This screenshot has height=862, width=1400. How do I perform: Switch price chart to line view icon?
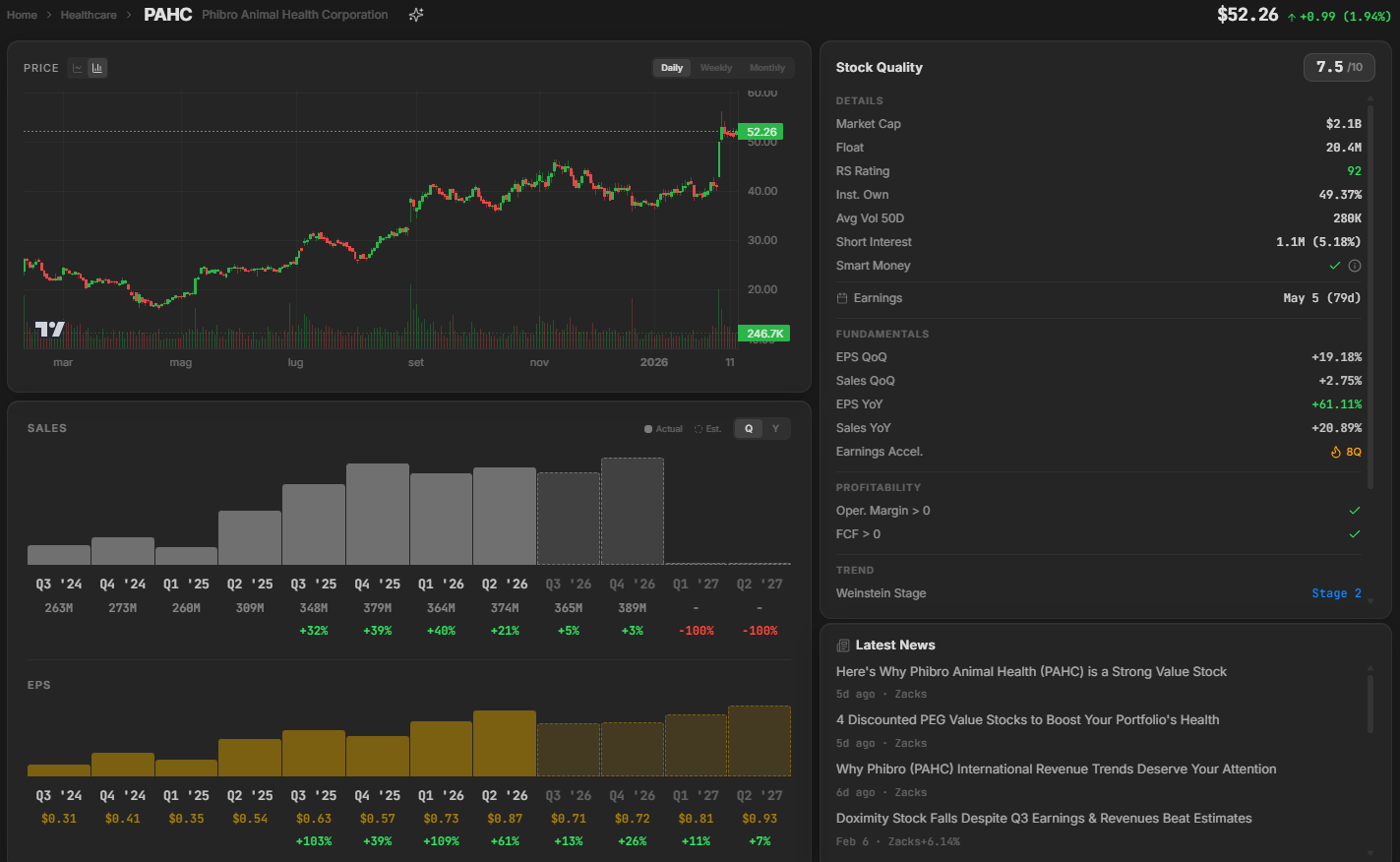(78, 68)
